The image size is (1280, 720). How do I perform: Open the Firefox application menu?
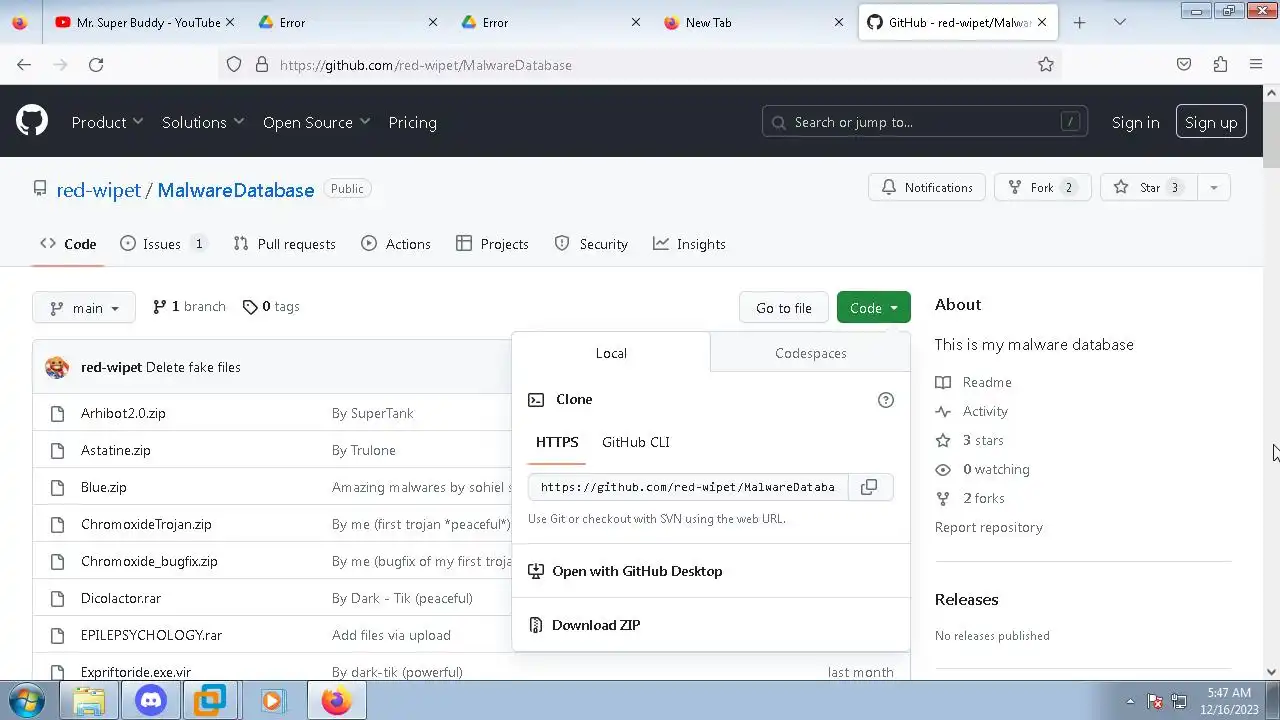[x=1256, y=65]
